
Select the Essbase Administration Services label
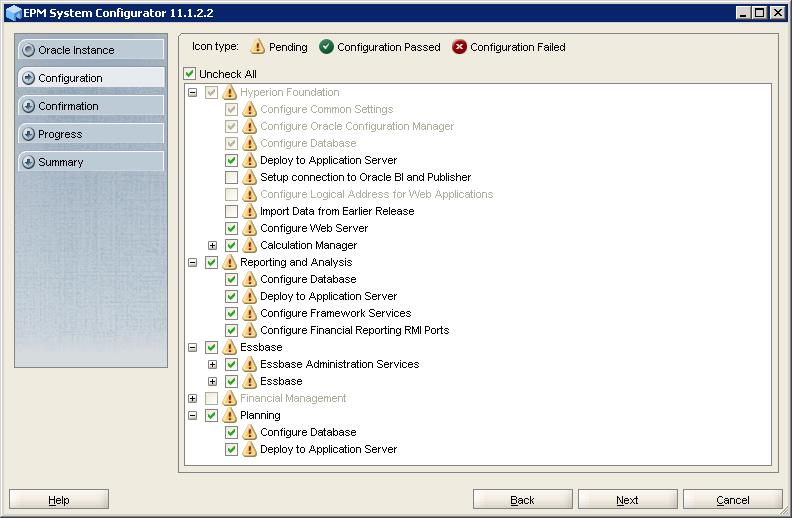tap(339, 364)
